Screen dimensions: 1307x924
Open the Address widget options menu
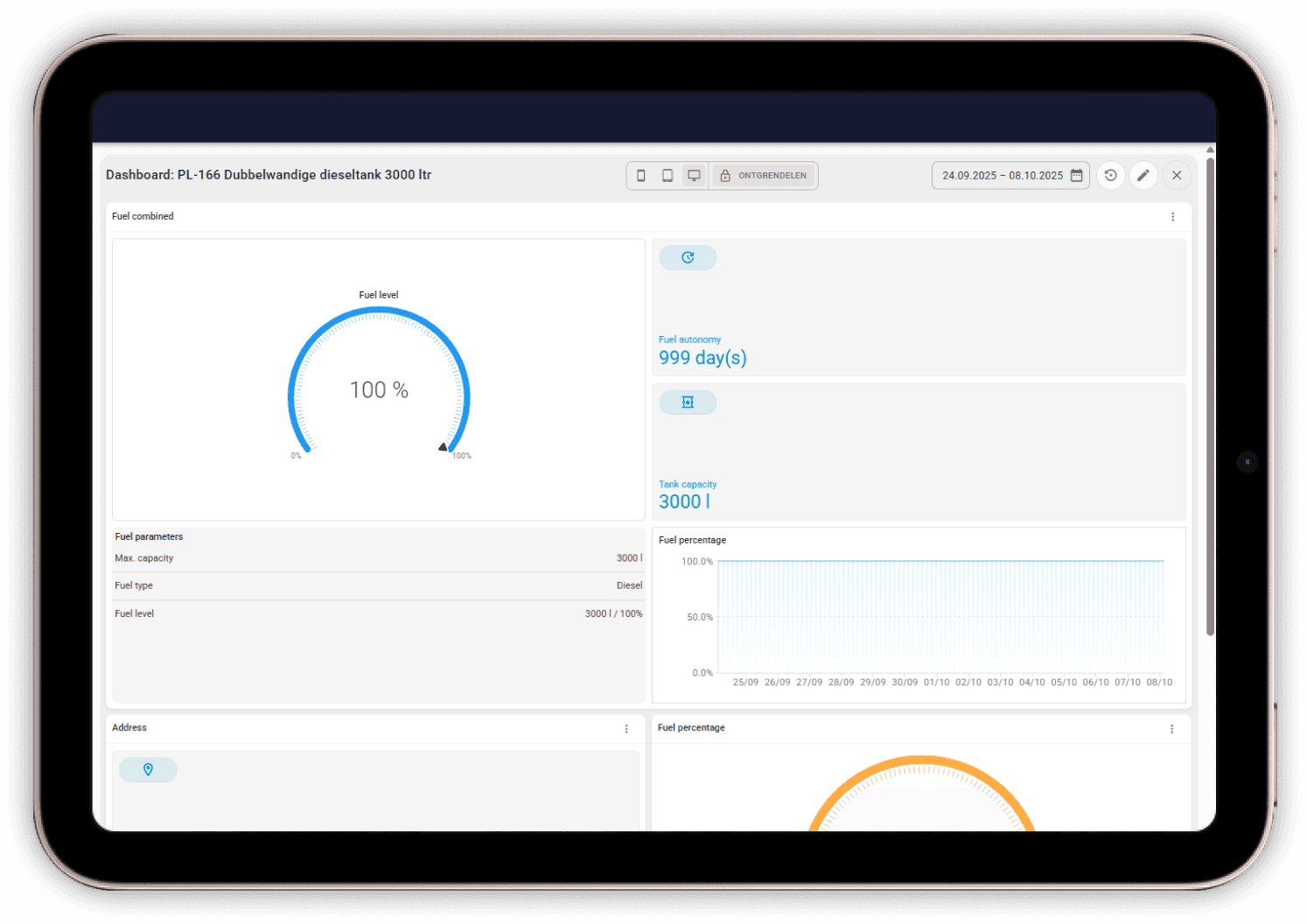click(626, 728)
